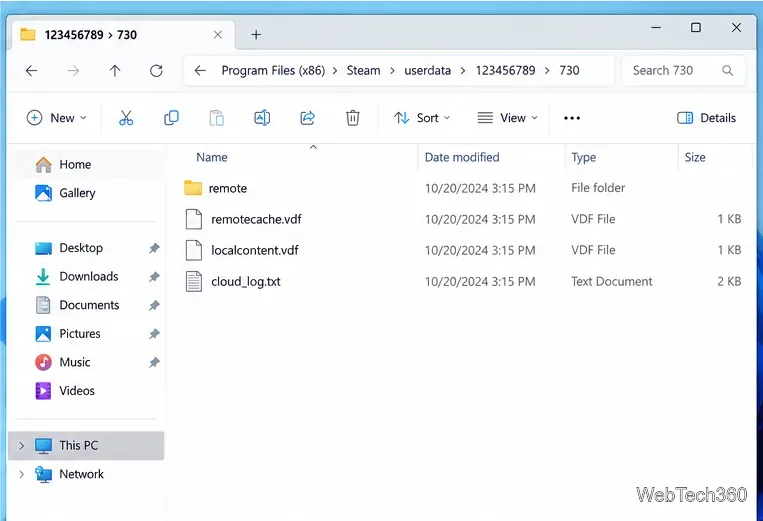Open Gallery in sidebar

(x=77, y=193)
